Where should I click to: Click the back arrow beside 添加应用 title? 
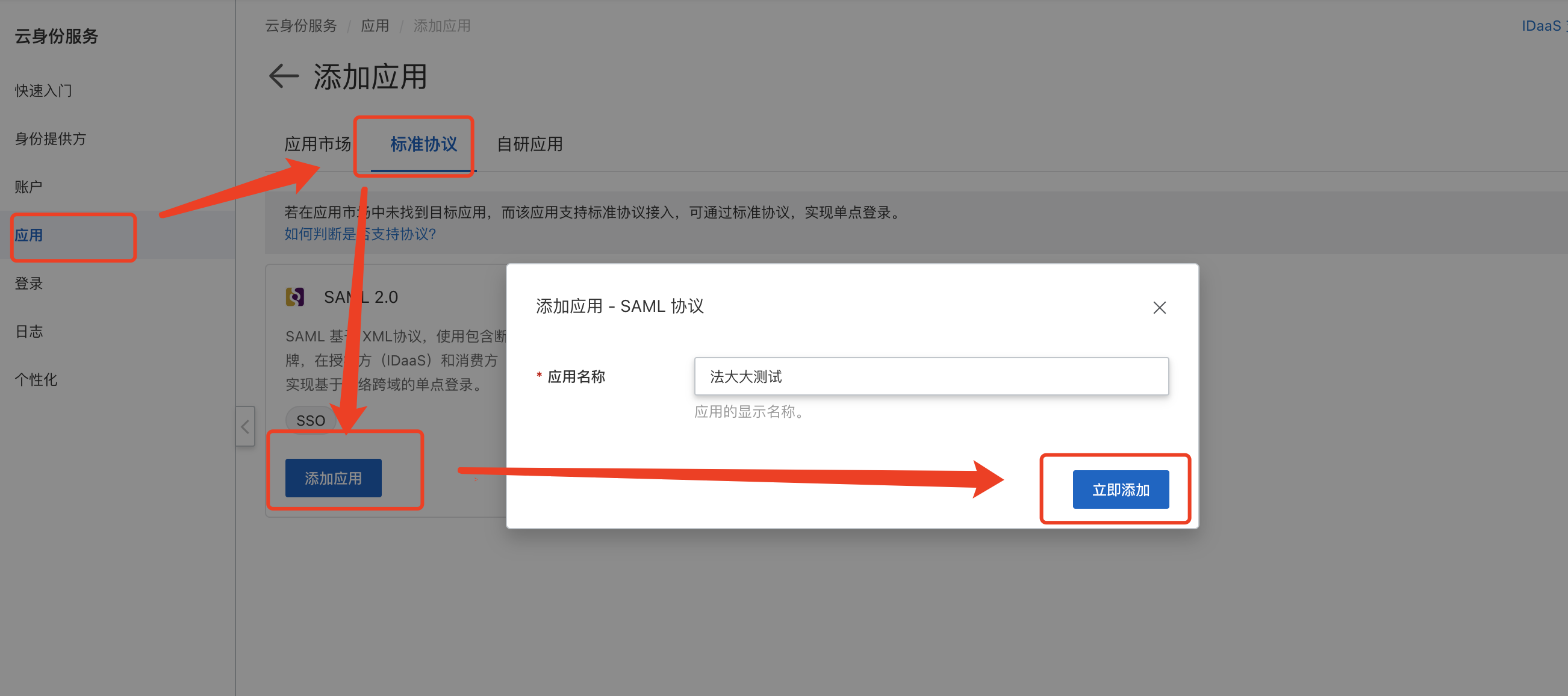[284, 76]
